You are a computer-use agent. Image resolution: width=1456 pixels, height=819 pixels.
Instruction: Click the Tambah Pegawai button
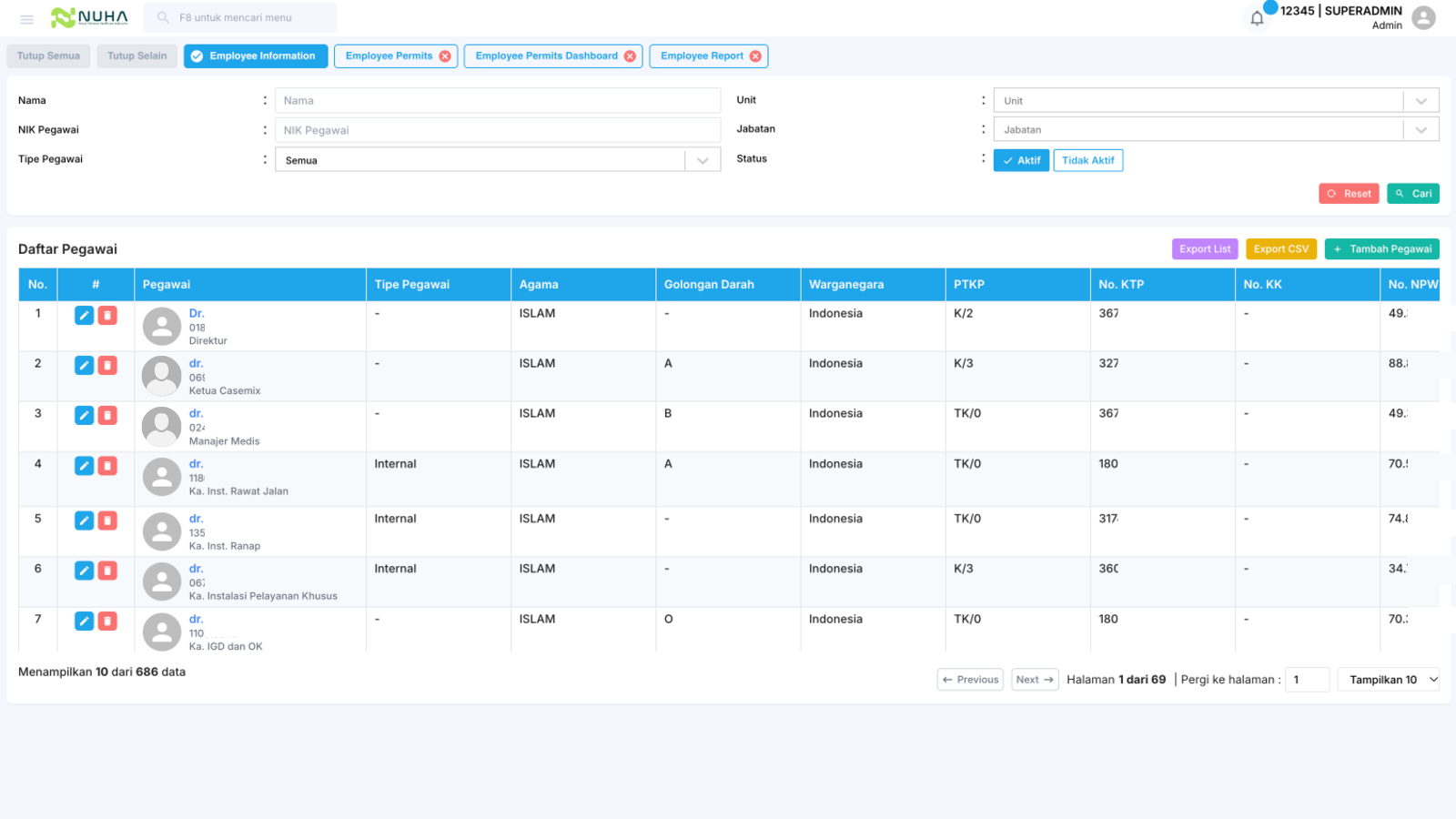[1381, 248]
